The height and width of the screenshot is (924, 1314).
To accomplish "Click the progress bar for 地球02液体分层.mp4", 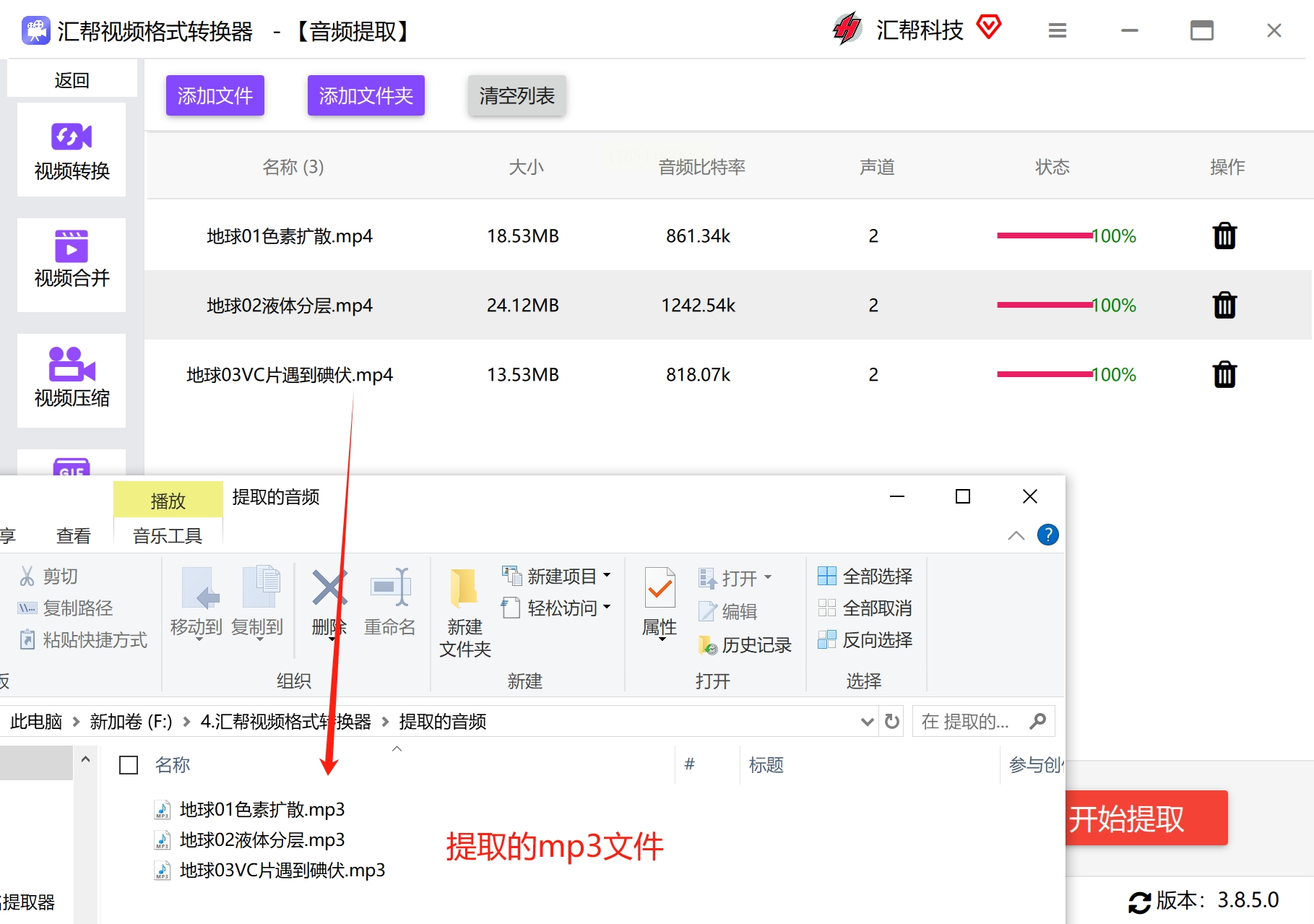I will tap(1044, 306).
